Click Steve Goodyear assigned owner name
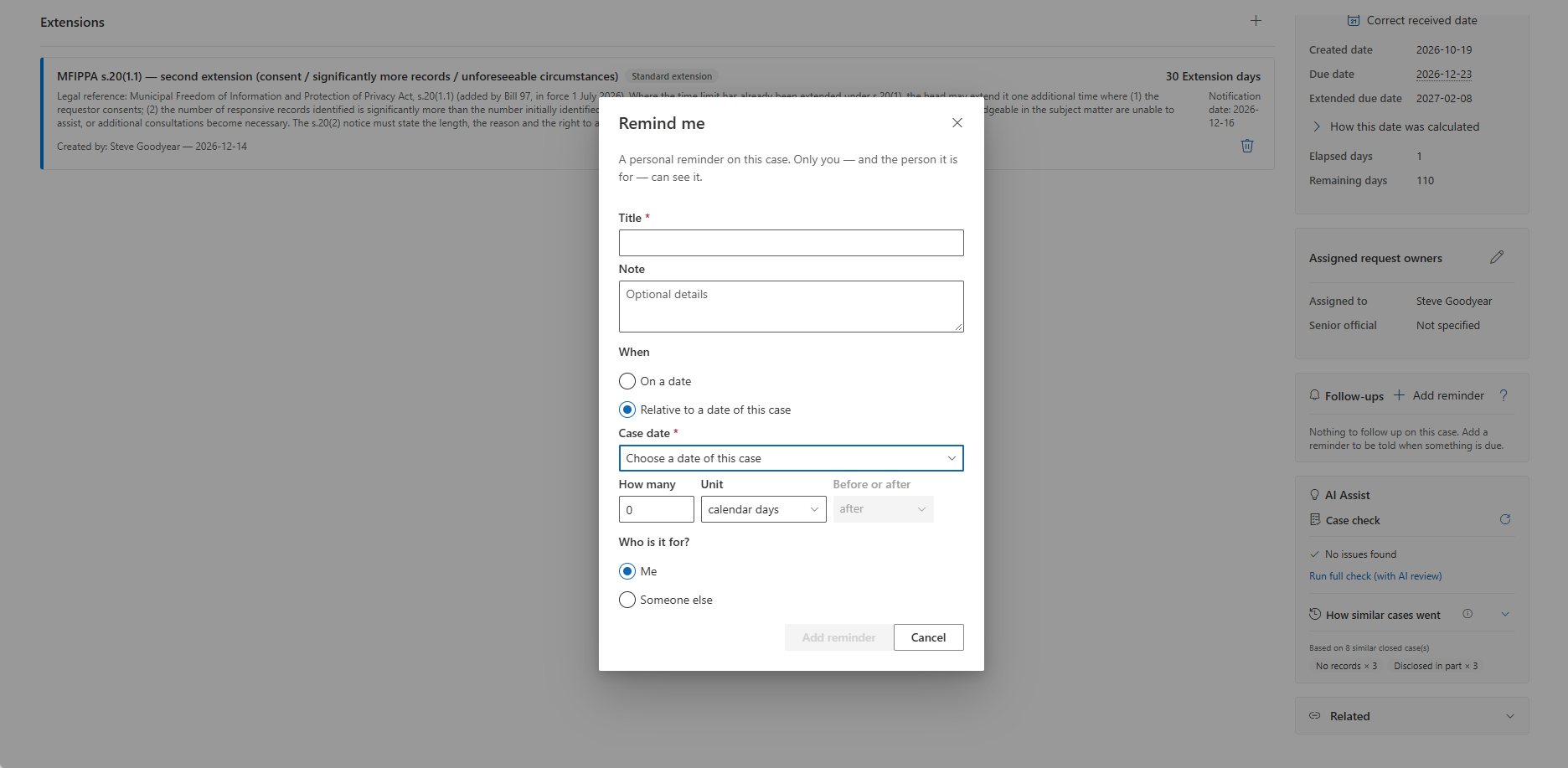The image size is (1568, 768). (x=1454, y=302)
